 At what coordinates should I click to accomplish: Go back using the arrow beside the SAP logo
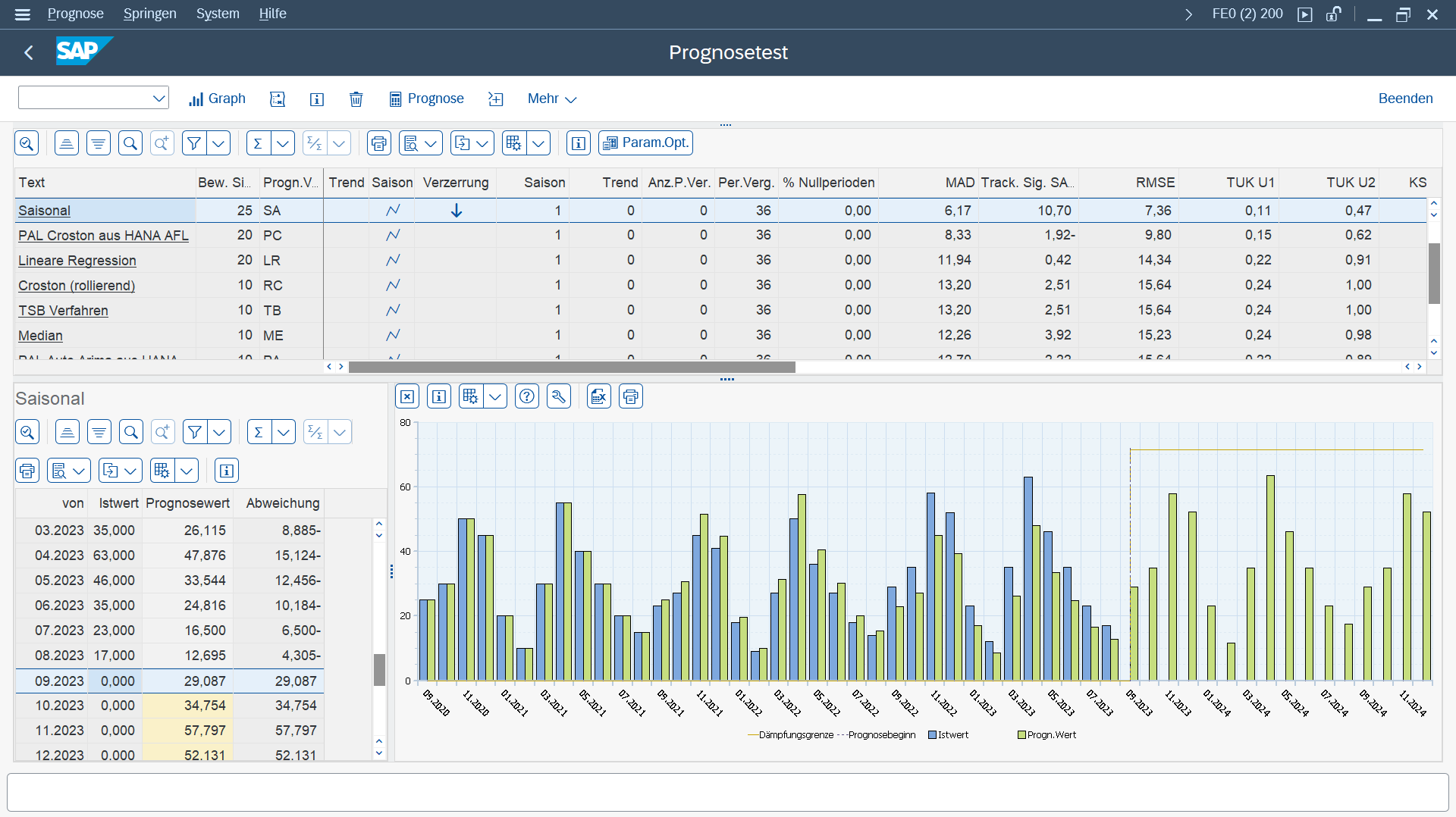(29, 52)
